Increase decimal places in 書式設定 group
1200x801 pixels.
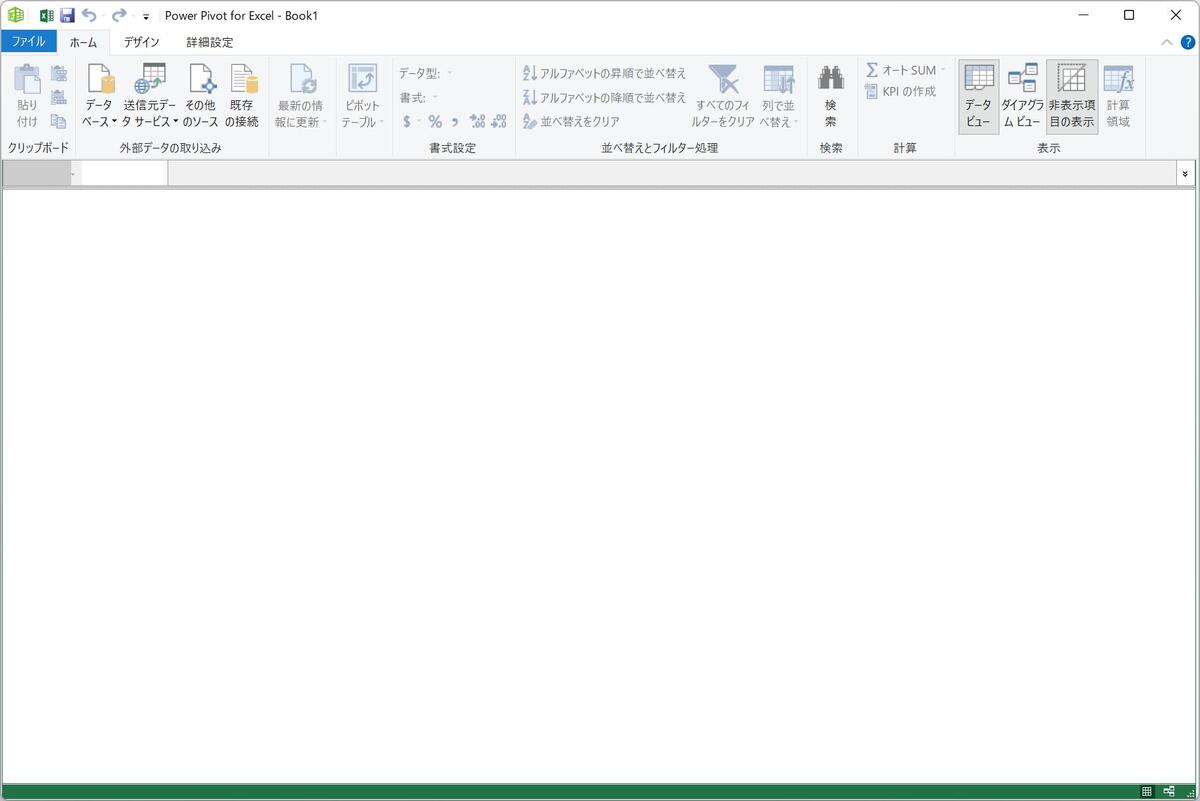tap(477, 121)
